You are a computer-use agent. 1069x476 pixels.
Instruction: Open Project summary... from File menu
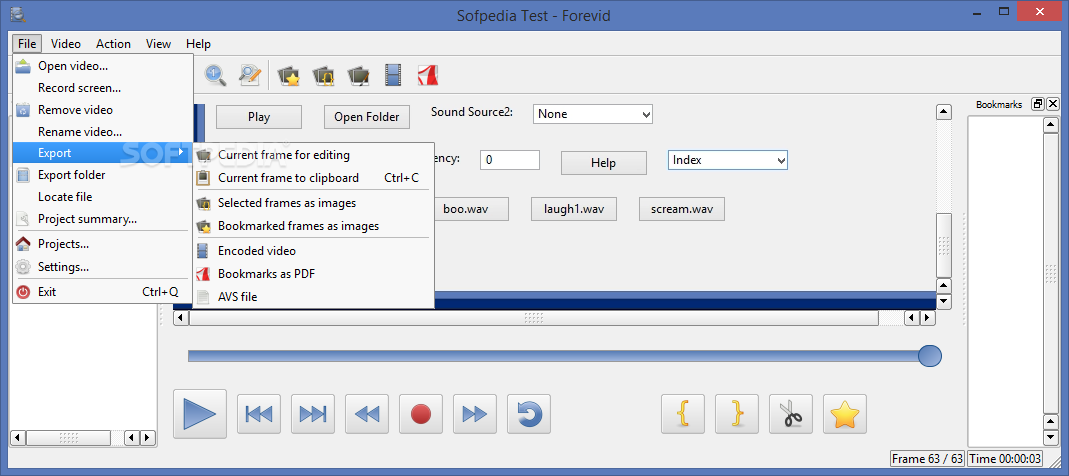click(102, 219)
